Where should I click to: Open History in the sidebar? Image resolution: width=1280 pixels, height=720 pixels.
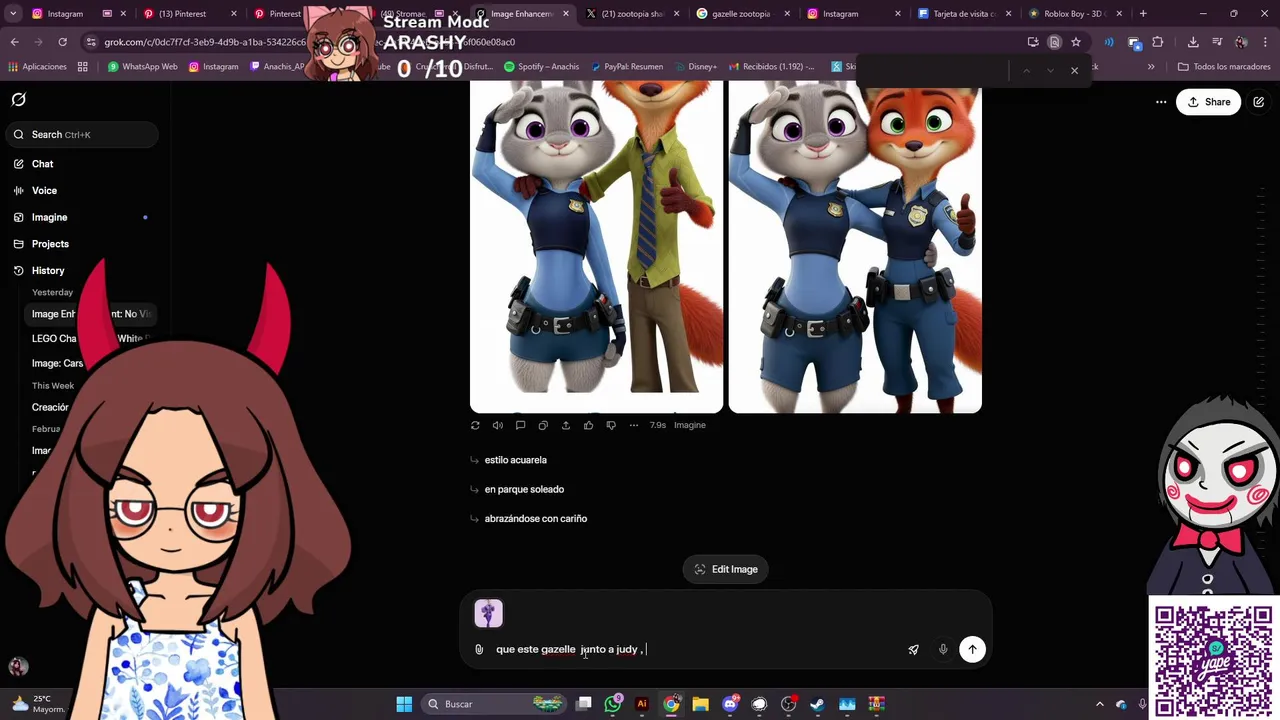pyautogui.click(x=47, y=271)
